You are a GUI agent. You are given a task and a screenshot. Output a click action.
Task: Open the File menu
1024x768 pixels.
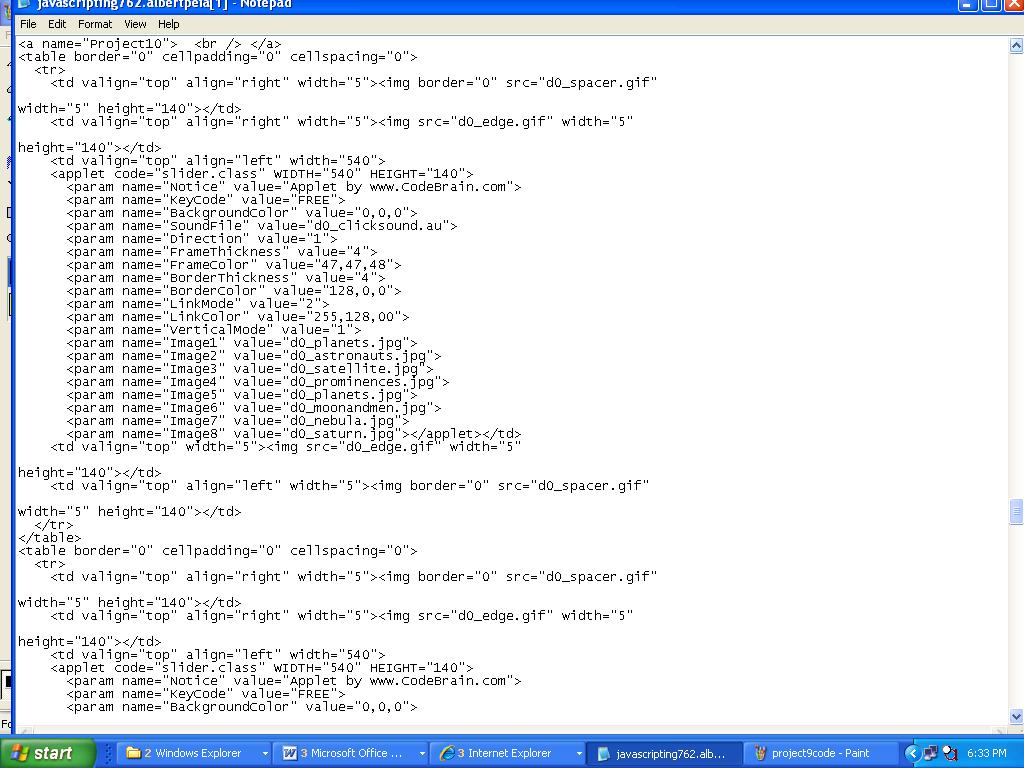[28, 24]
